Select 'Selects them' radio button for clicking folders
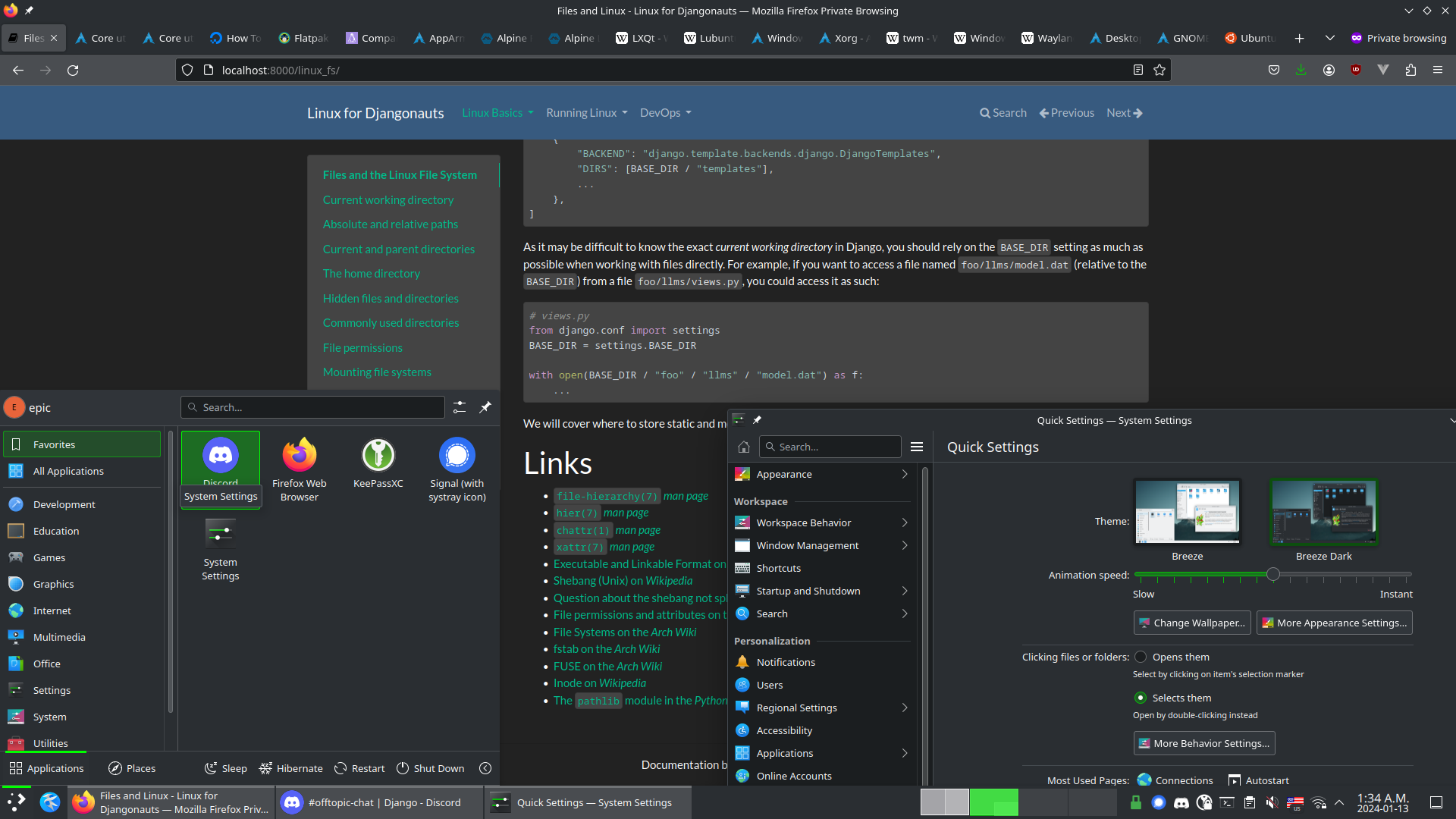Viewport: 1456px width, 819px height. coord(1140,697)
